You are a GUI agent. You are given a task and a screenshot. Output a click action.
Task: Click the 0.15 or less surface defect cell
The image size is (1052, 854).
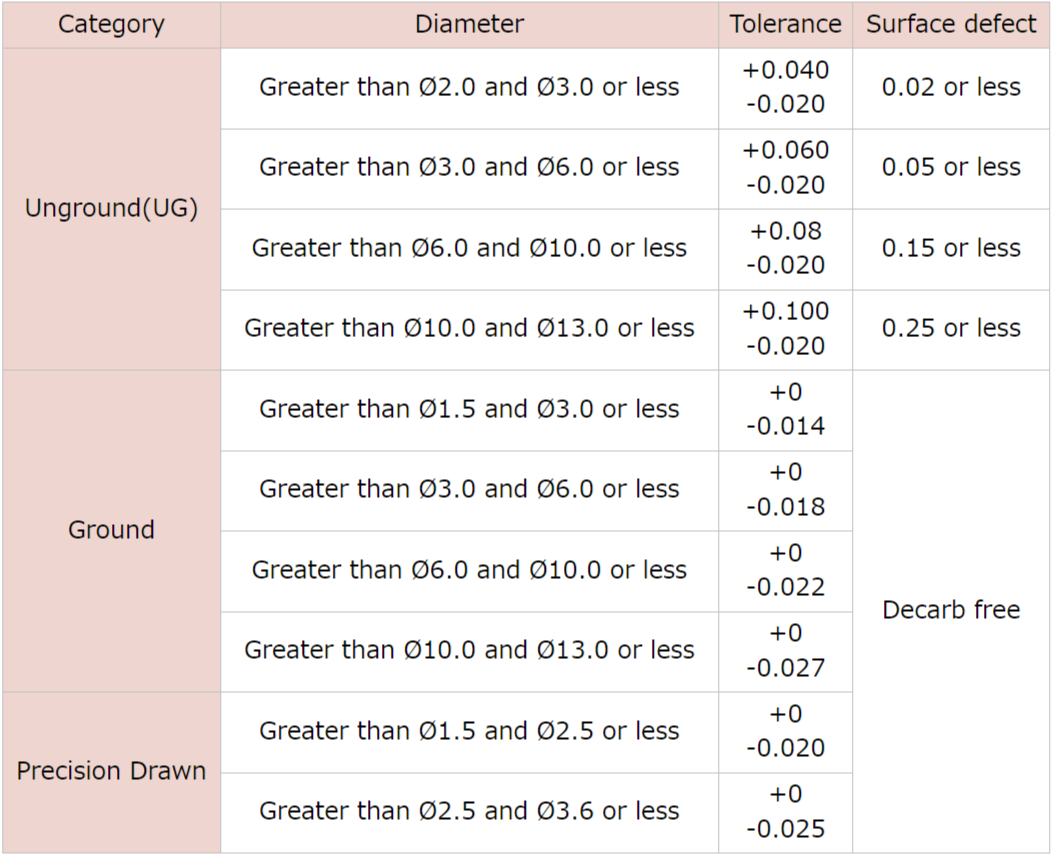coord(951,249)
